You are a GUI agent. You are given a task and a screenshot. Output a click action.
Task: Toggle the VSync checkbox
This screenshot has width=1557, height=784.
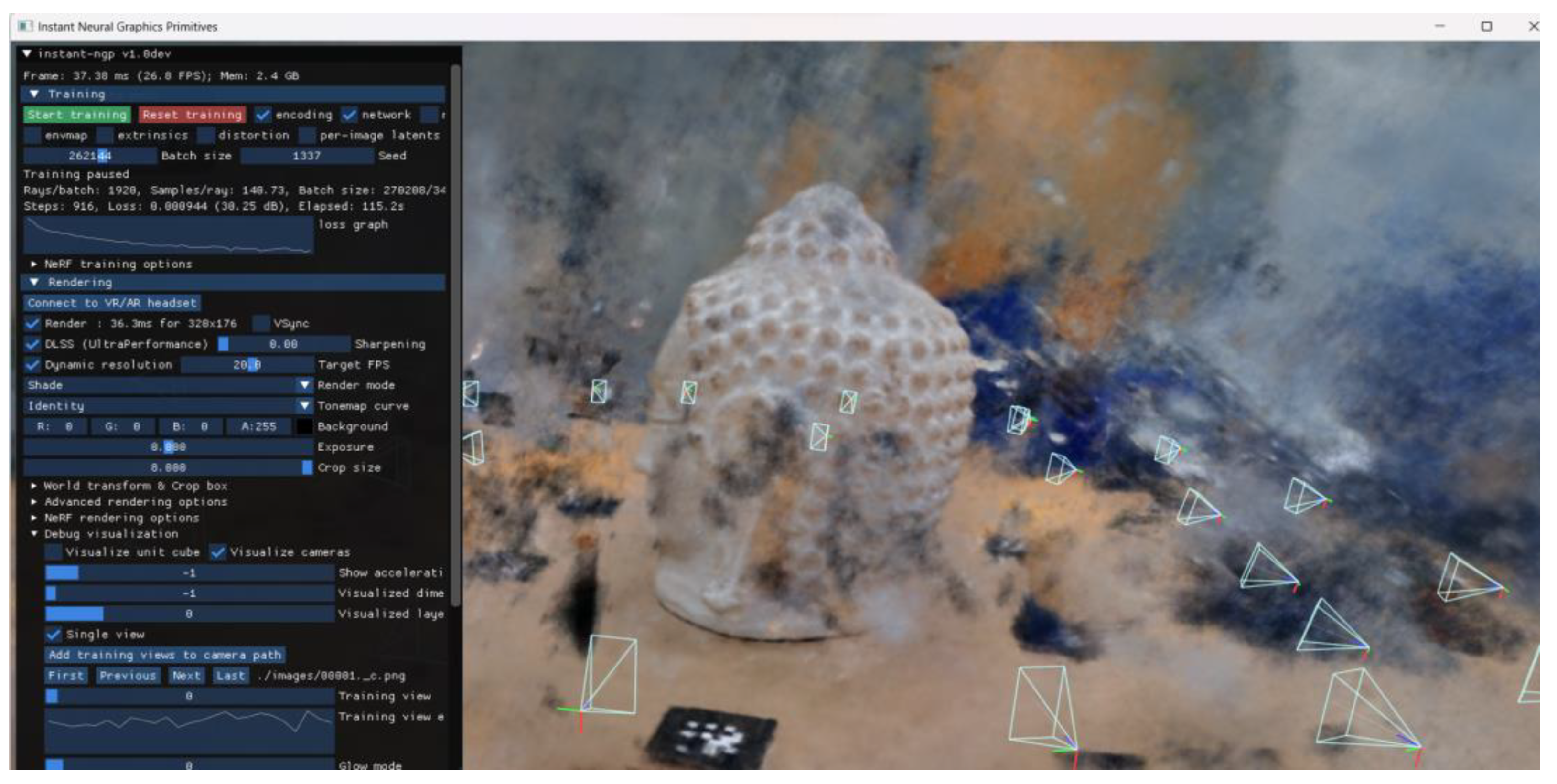[x=261, y=323]
